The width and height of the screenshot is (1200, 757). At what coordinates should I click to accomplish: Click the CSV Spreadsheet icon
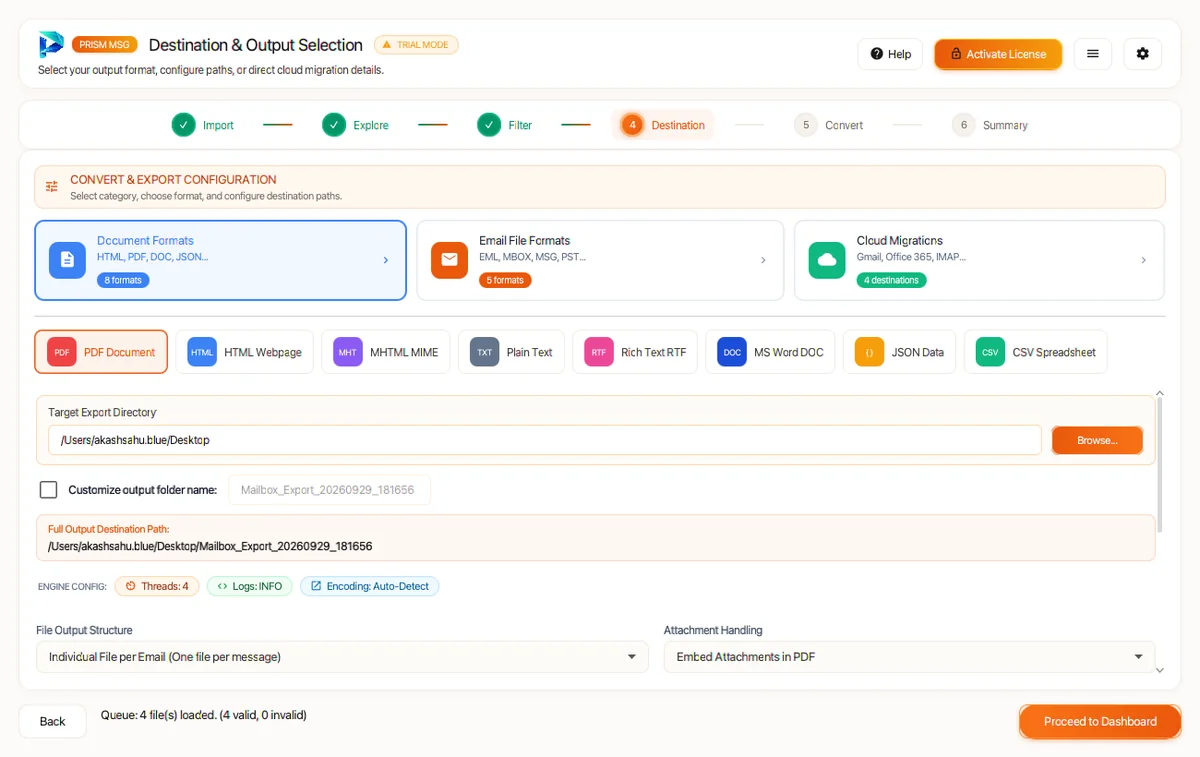tap(990, 352)
